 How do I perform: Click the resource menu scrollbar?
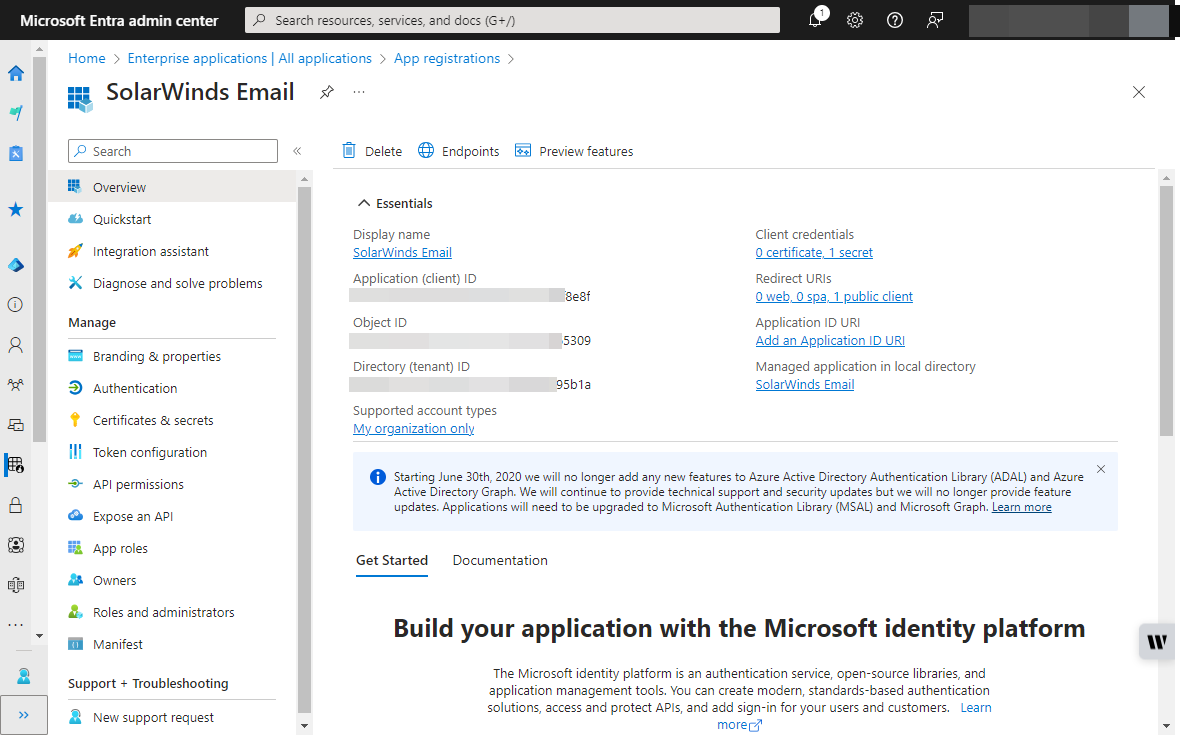305,449
